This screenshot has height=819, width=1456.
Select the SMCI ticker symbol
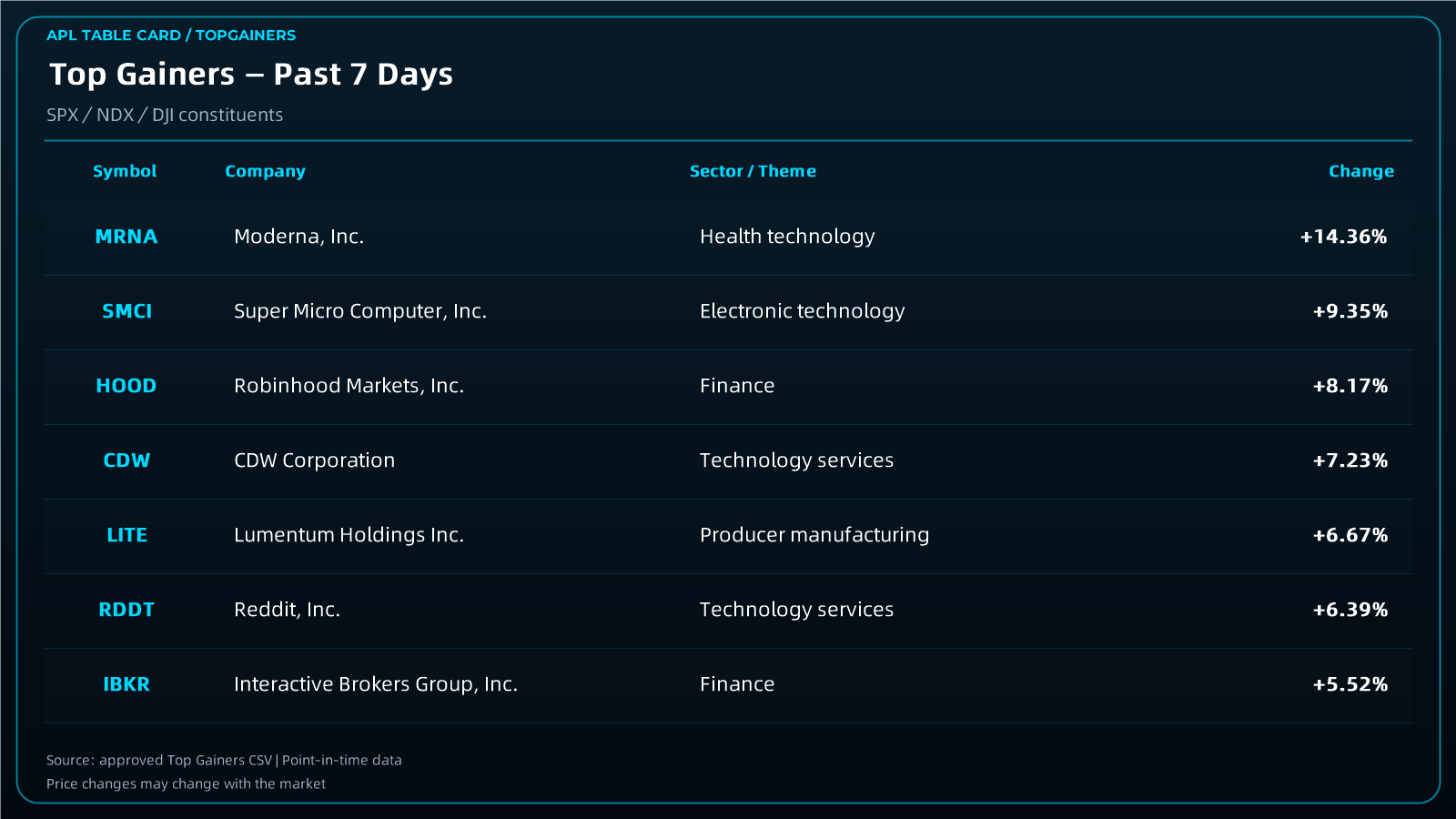(x=126, y=311)
